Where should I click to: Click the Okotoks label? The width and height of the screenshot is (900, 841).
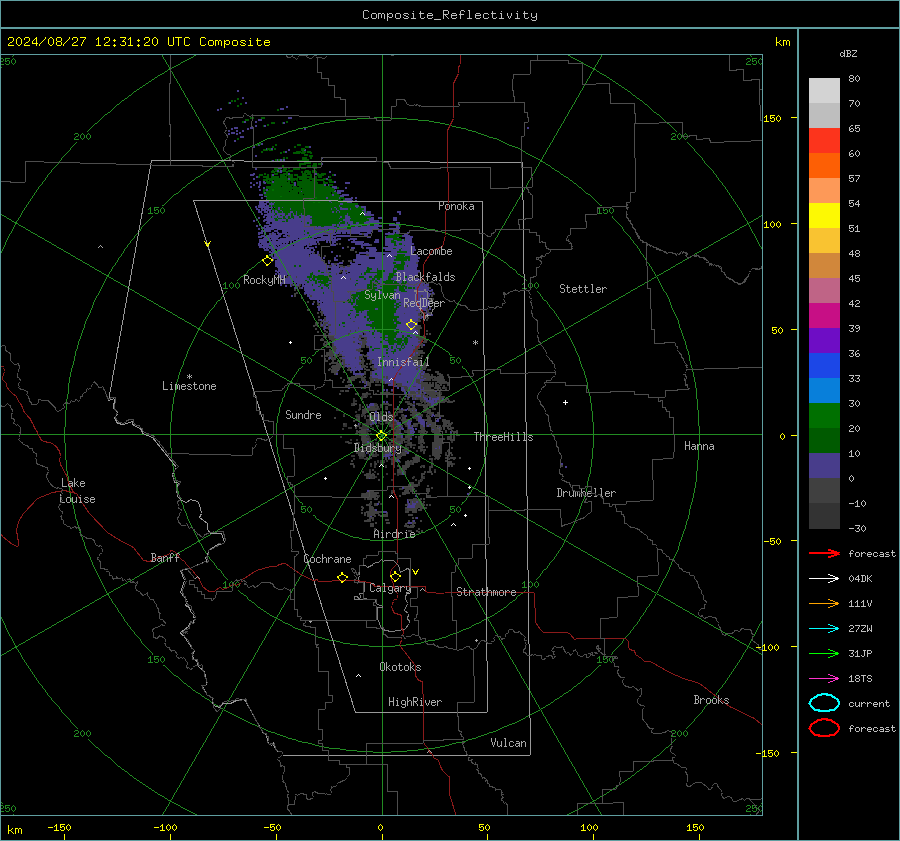tap(400, 667)
